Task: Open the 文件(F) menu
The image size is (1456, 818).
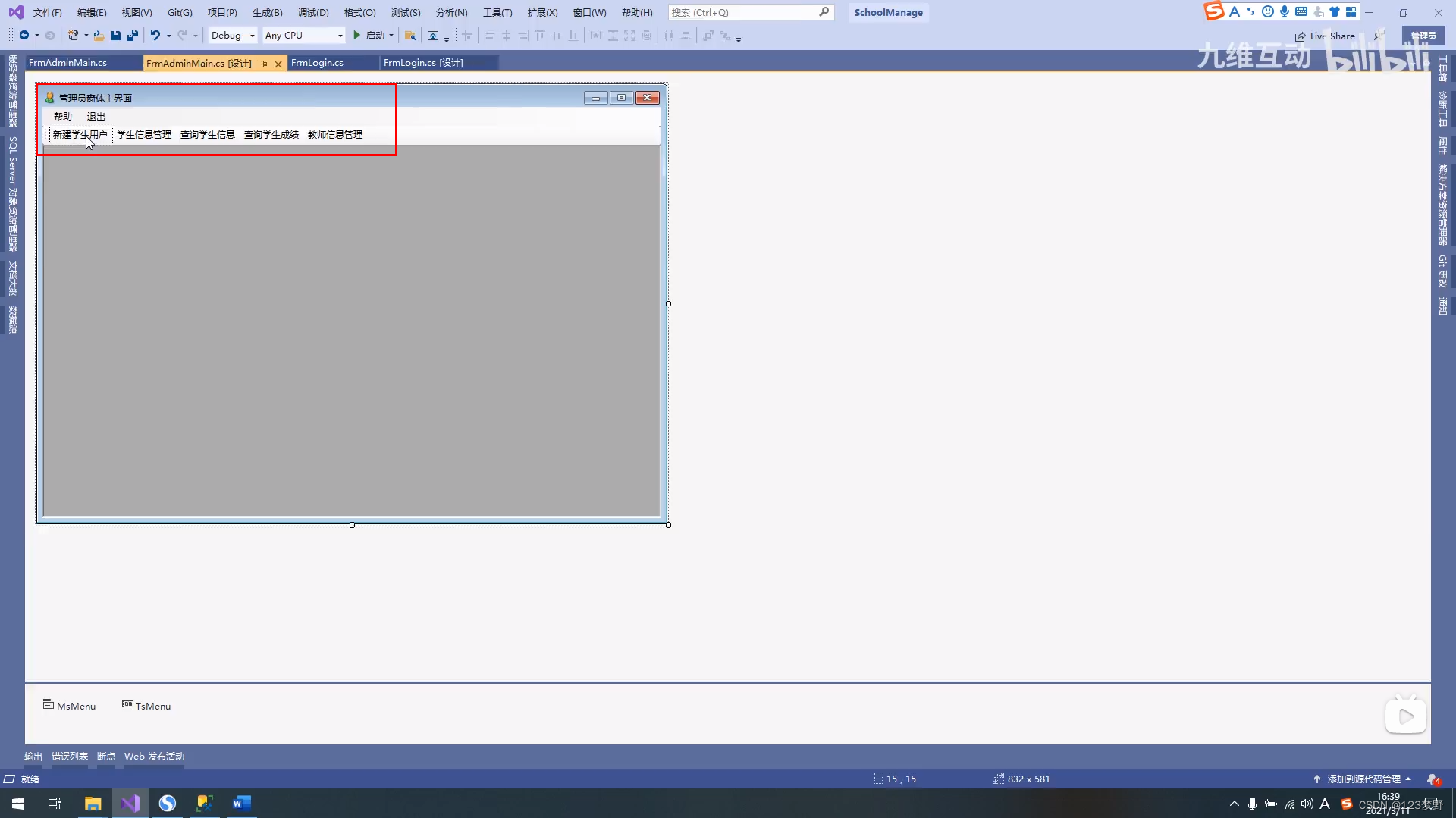Action: pos(48,13)
